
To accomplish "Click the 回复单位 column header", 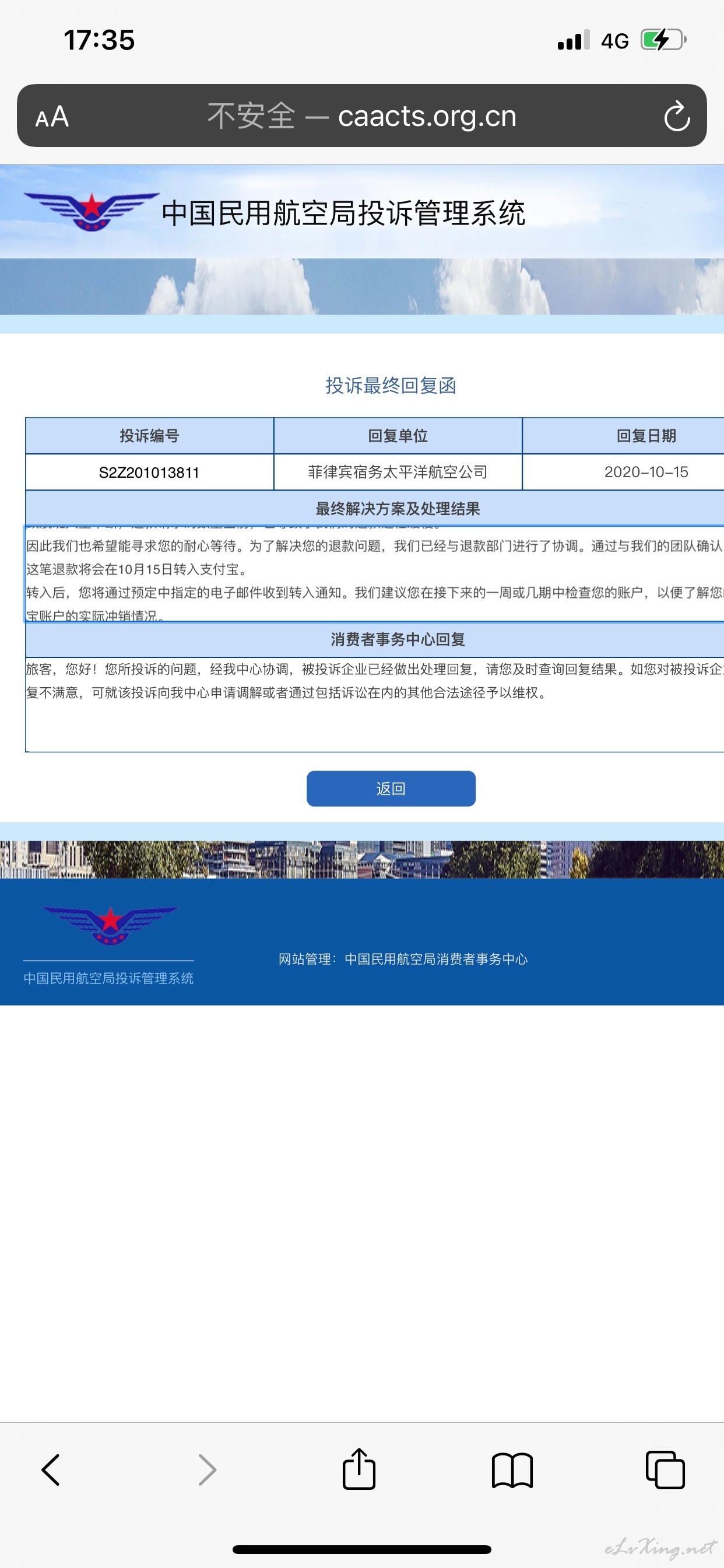I will tap(398, 436).
